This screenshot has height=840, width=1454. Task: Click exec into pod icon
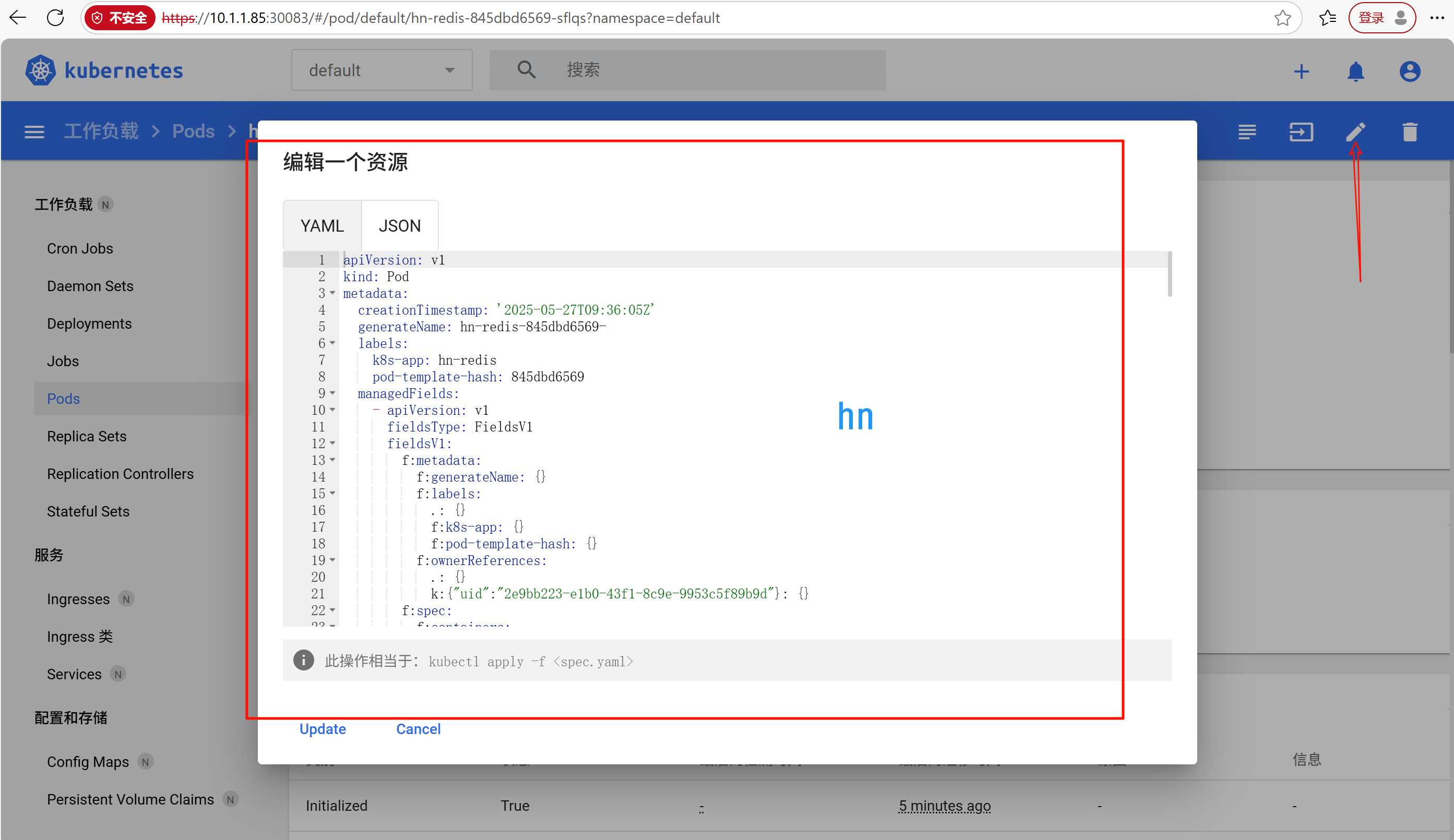coord(1301,132)
